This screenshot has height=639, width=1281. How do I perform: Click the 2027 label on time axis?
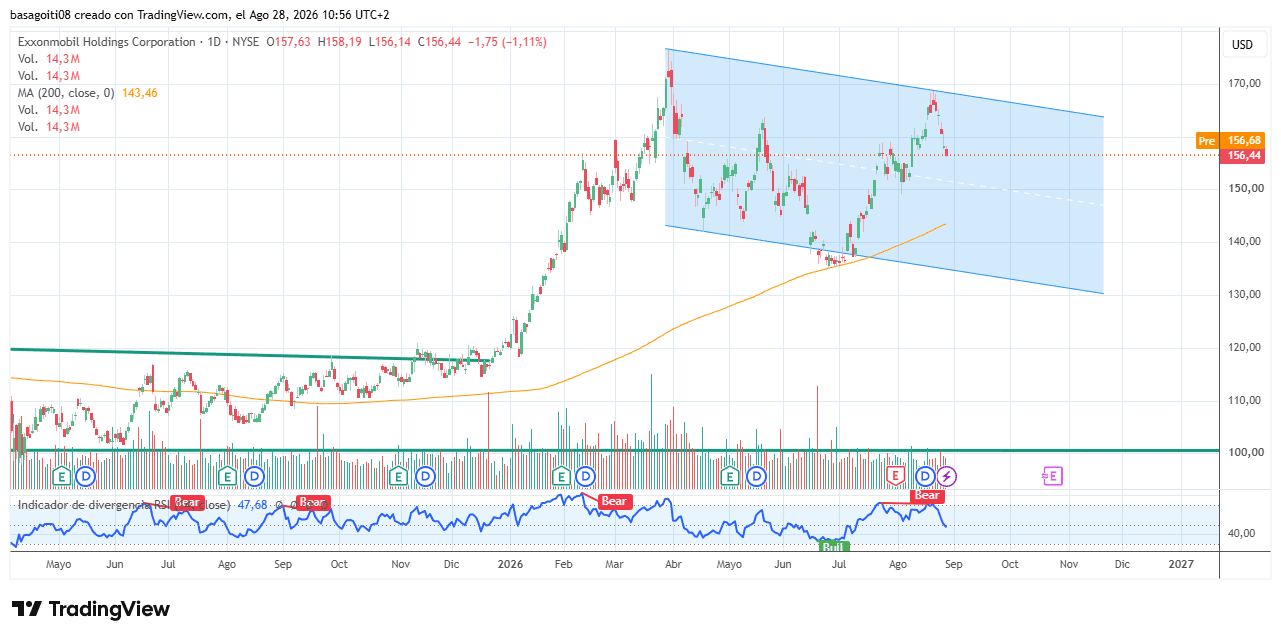pyautogui.click(x=1182, y=564)
